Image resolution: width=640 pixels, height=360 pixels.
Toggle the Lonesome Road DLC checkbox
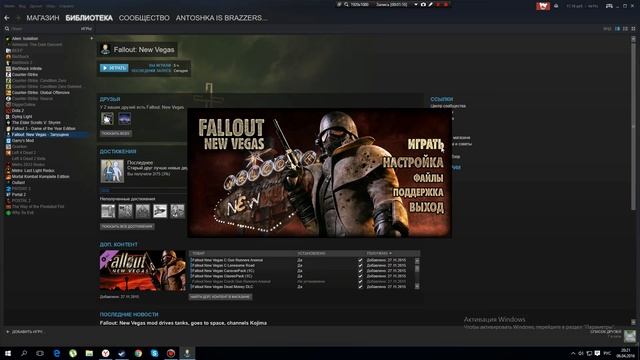tap(360, 265)
